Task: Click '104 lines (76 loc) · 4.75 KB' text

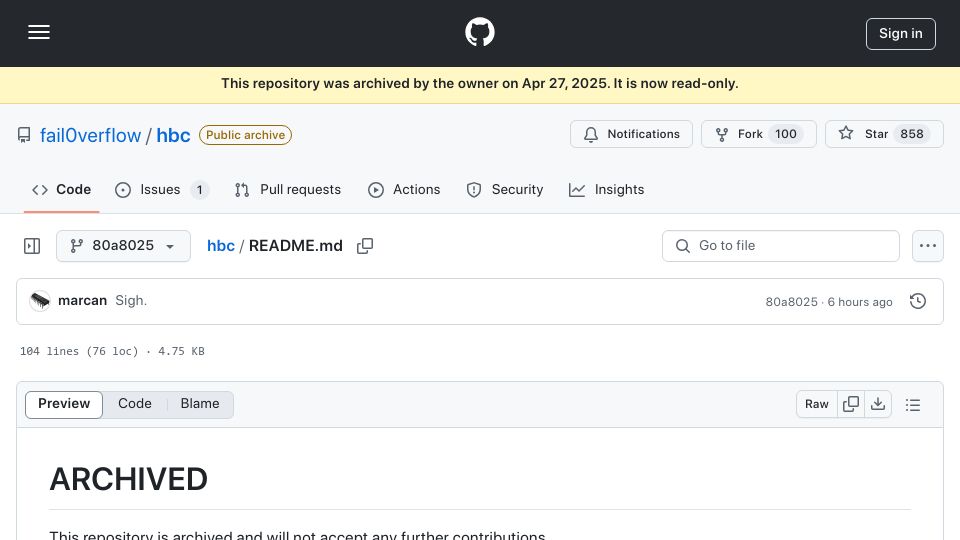Action: [112, 351]
